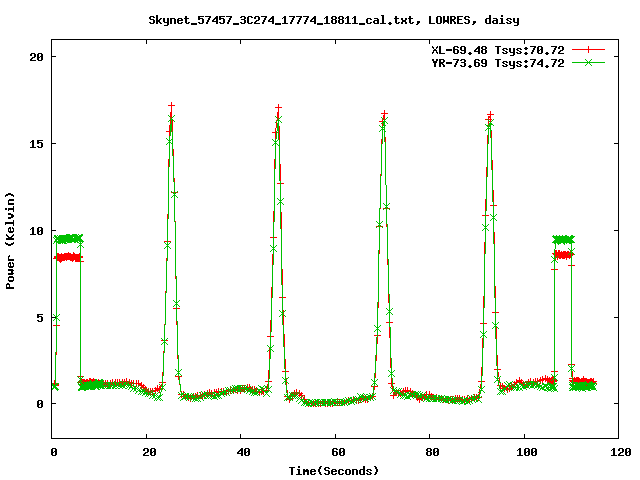Click x-axis tick label 80
This screenshot has width=640, height=480.
click(432, 452)
